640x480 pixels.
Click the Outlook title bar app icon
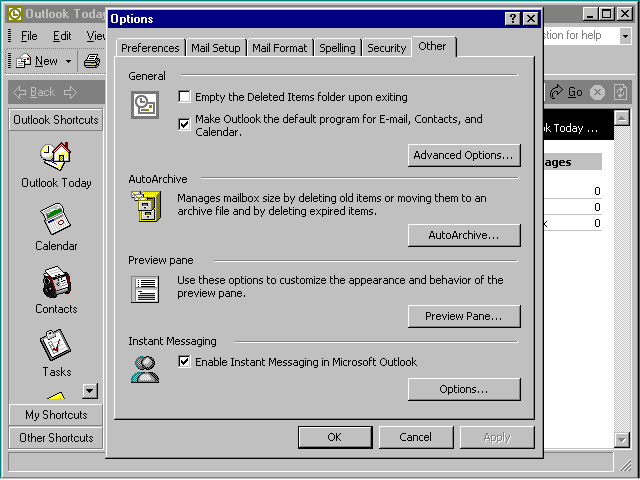click(x=15, y=14)
